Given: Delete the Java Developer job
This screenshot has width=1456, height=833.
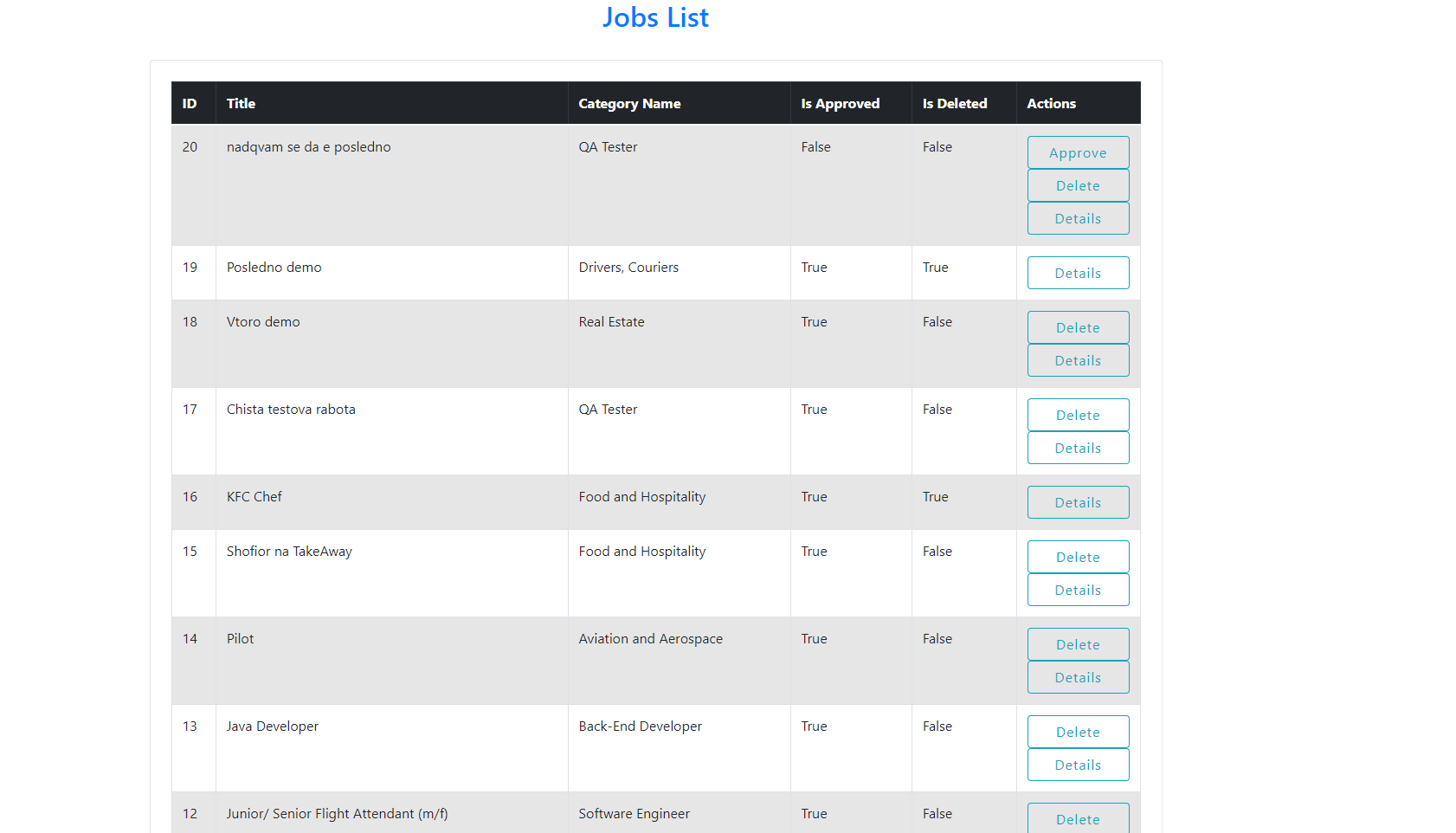Looking at the screenshot, I should click(1078, 731).
